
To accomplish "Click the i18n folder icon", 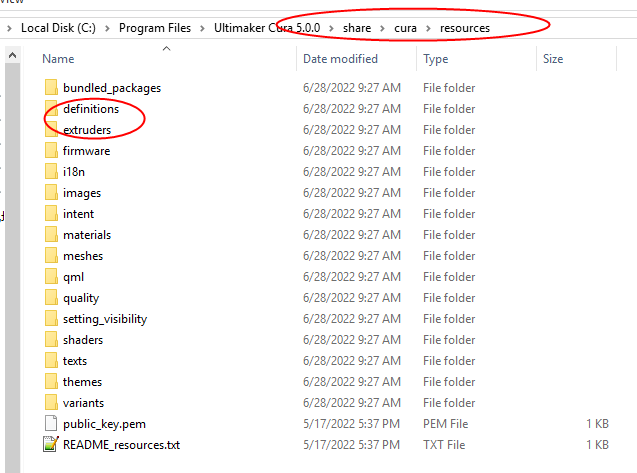I will click(x=51, y=172).
